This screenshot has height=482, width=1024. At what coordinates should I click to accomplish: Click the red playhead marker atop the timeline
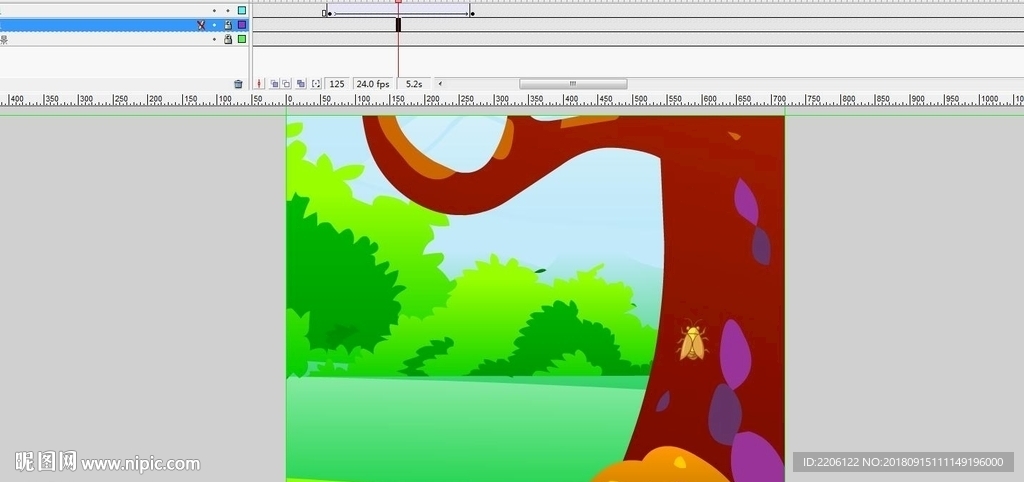398,2
